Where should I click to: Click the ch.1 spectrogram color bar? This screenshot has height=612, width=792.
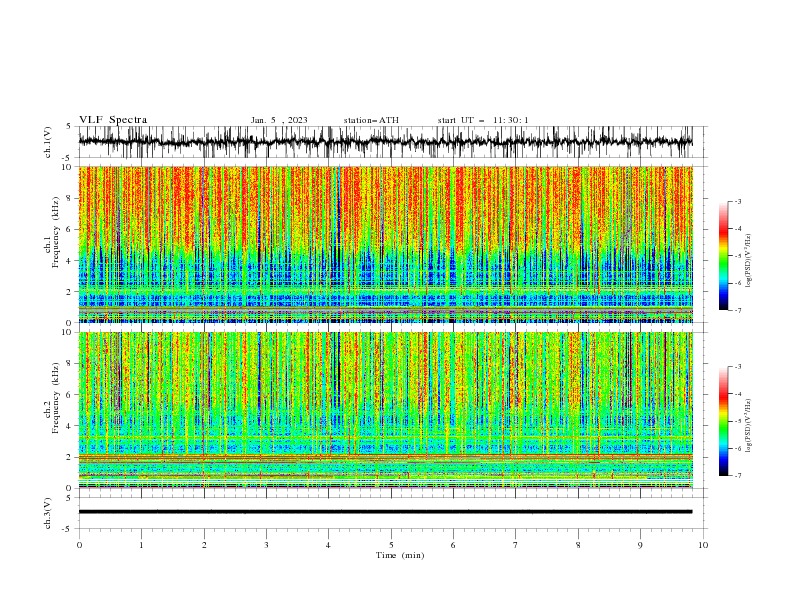click(723, 256)
